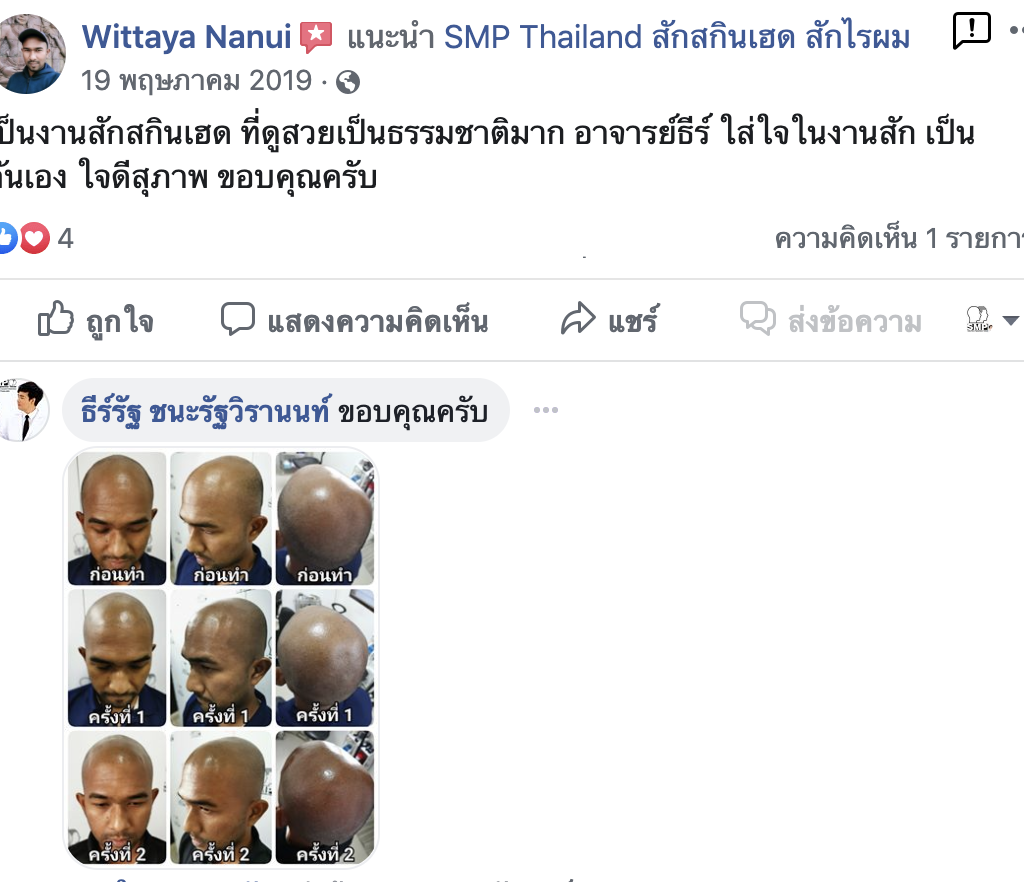Click the commenter's avatar in white coat
The image size is (1024, 882).
24,410
